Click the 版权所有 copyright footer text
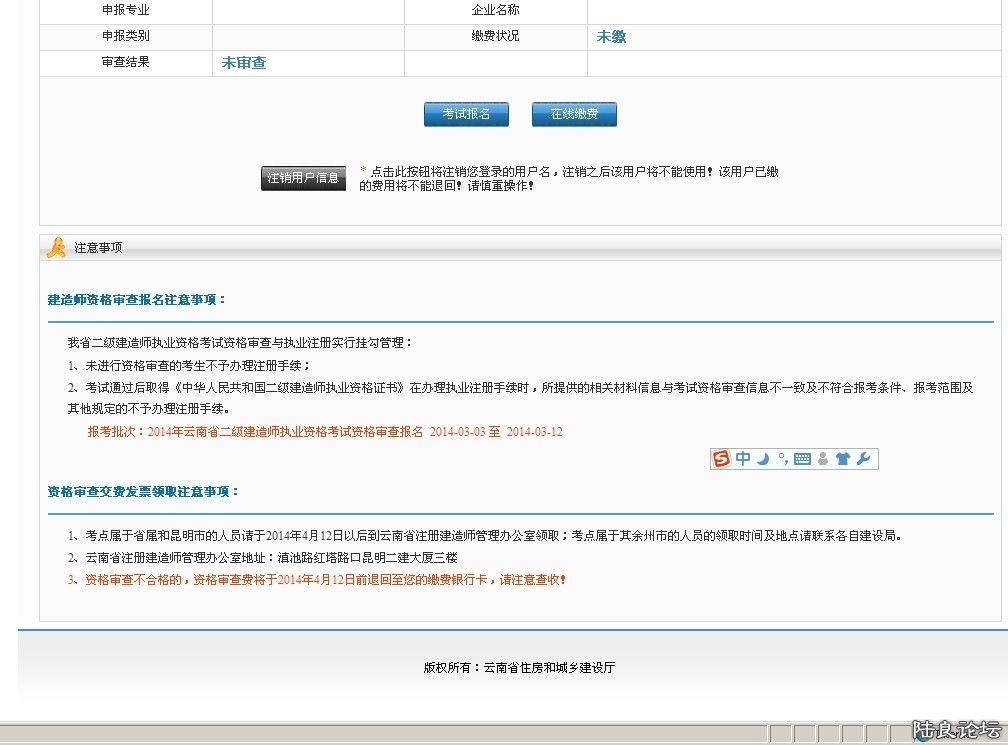 point(519,667)
